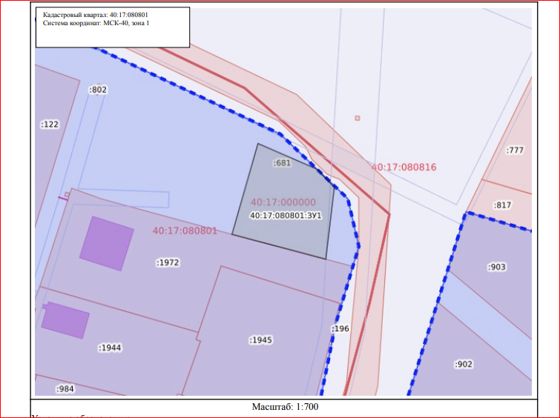560x418 pixels.
Task: Click parcel label :903
Action: (497, 267)
